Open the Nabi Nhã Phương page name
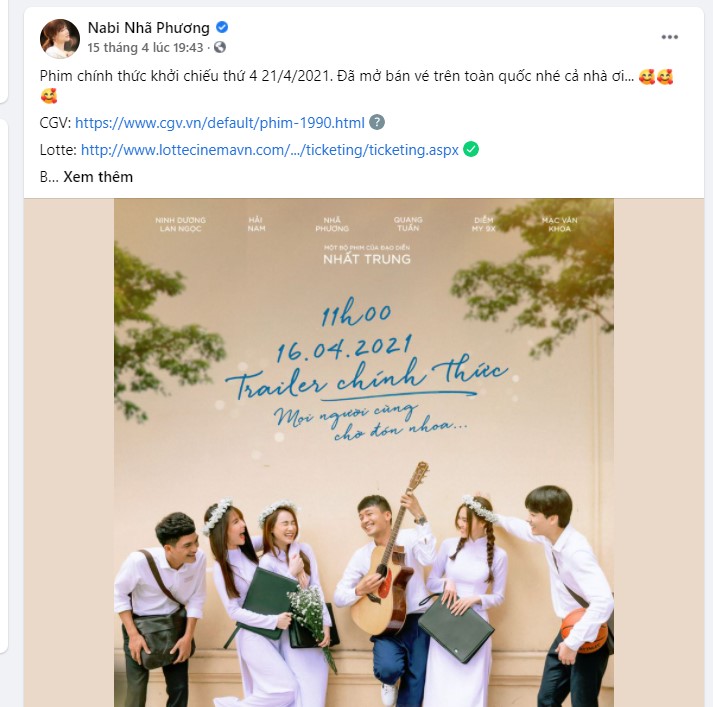This screenshot has height=707, width=713. coord(149,28)
